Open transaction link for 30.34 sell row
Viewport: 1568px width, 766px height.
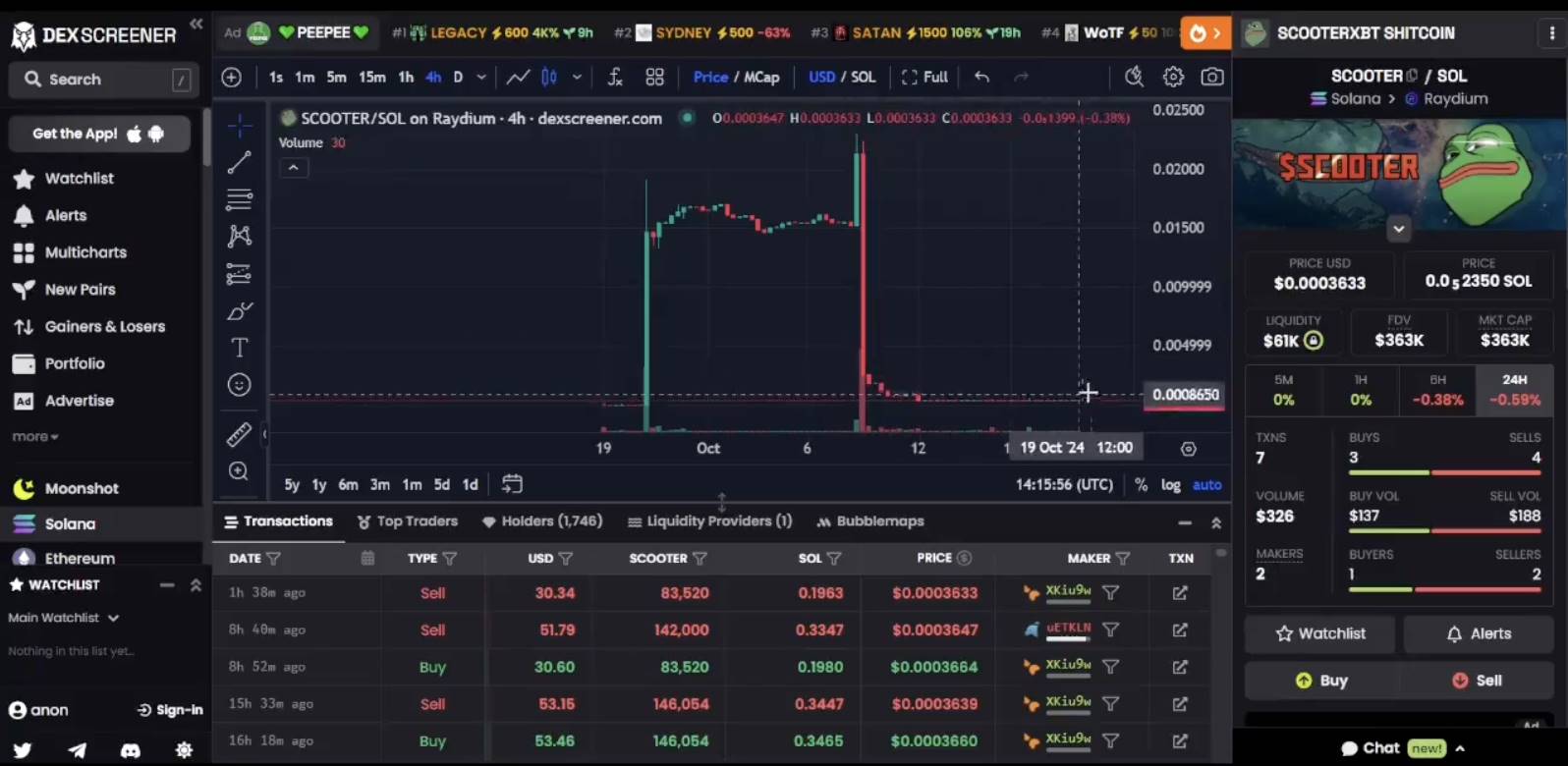click(1180, 593)
